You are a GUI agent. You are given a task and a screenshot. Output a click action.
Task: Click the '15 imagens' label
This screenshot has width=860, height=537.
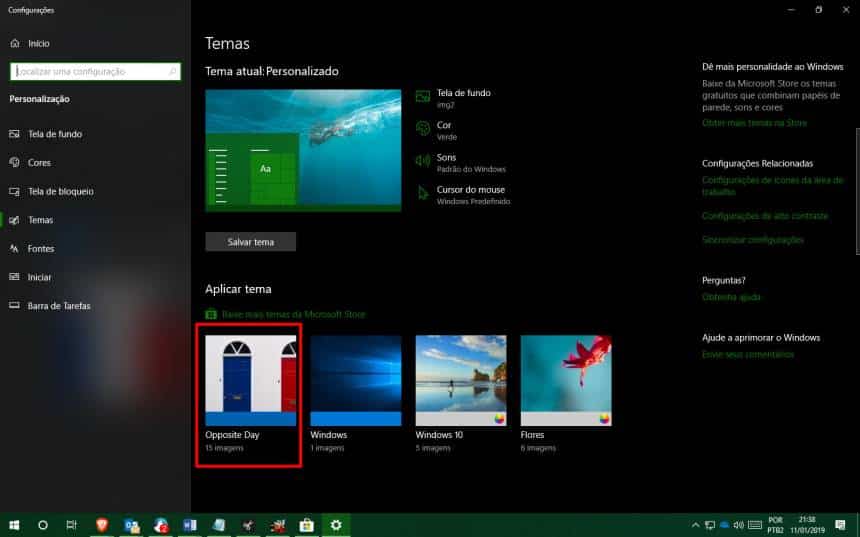point(224,448)
